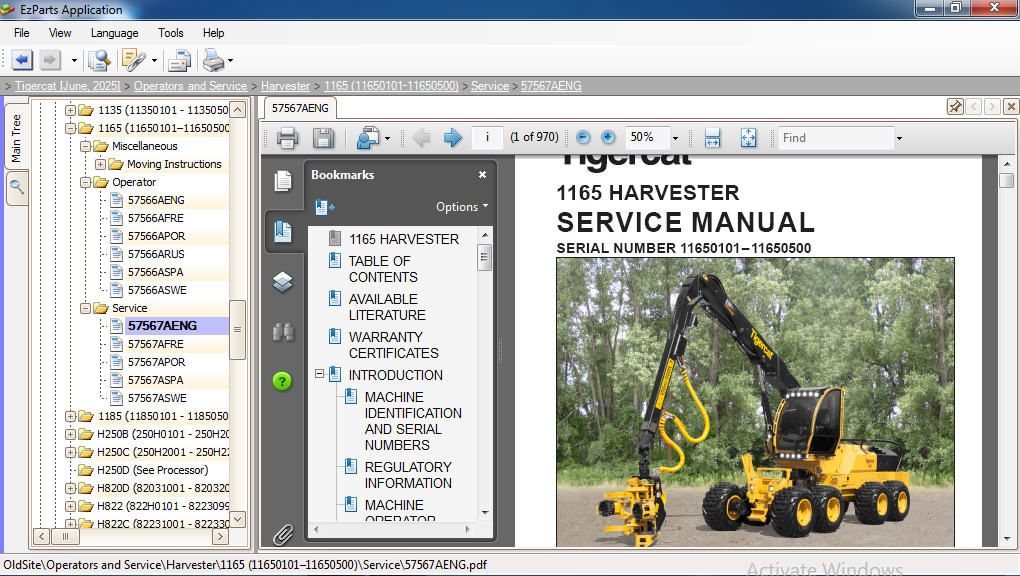
Task: Click the 57567AENG breadcrumb link
Action: pos(551,86)
